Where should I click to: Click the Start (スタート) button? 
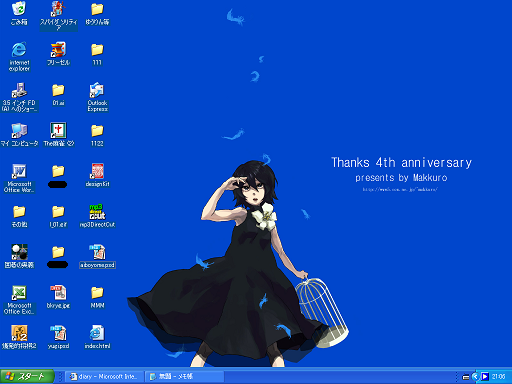(27, 376)
